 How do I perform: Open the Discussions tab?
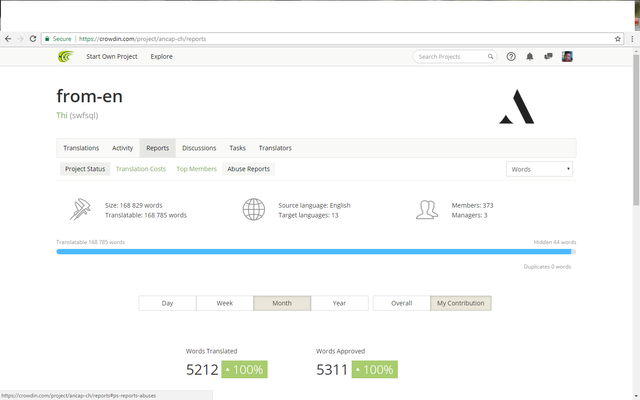coord(199,148)
